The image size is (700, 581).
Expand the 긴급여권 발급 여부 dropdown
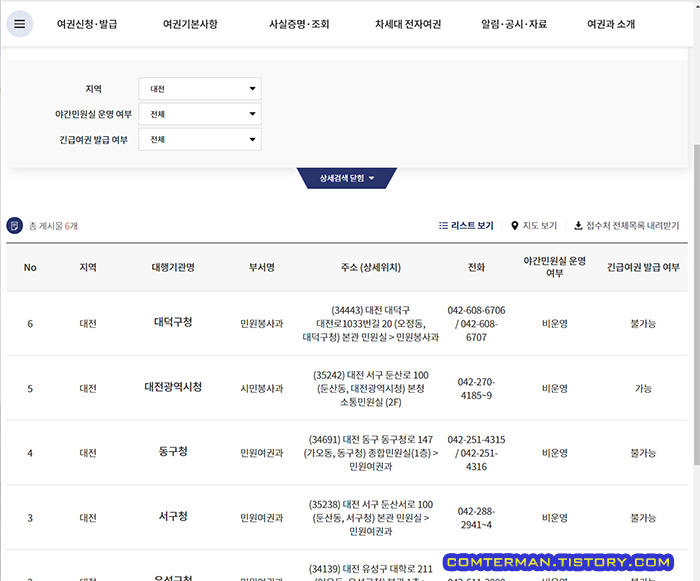point(200,139)
